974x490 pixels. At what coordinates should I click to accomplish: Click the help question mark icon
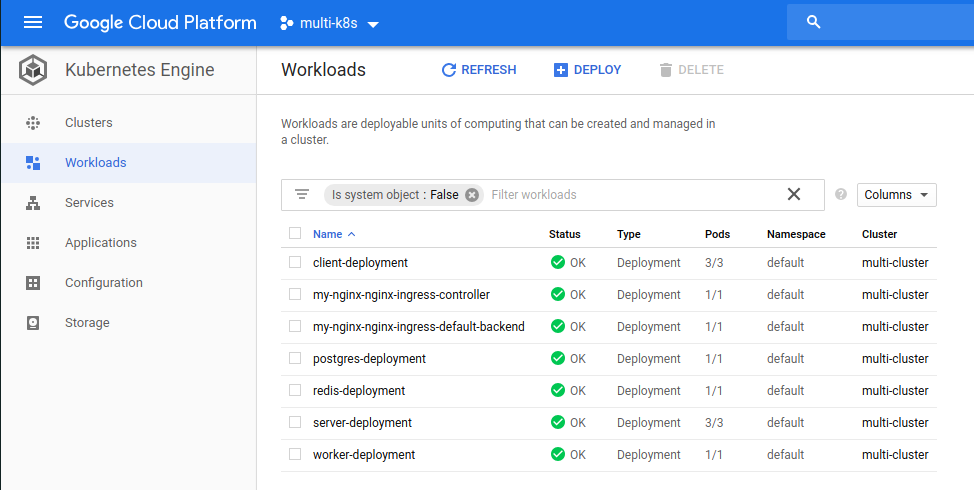pyautogui.click(x=841, y=194)
